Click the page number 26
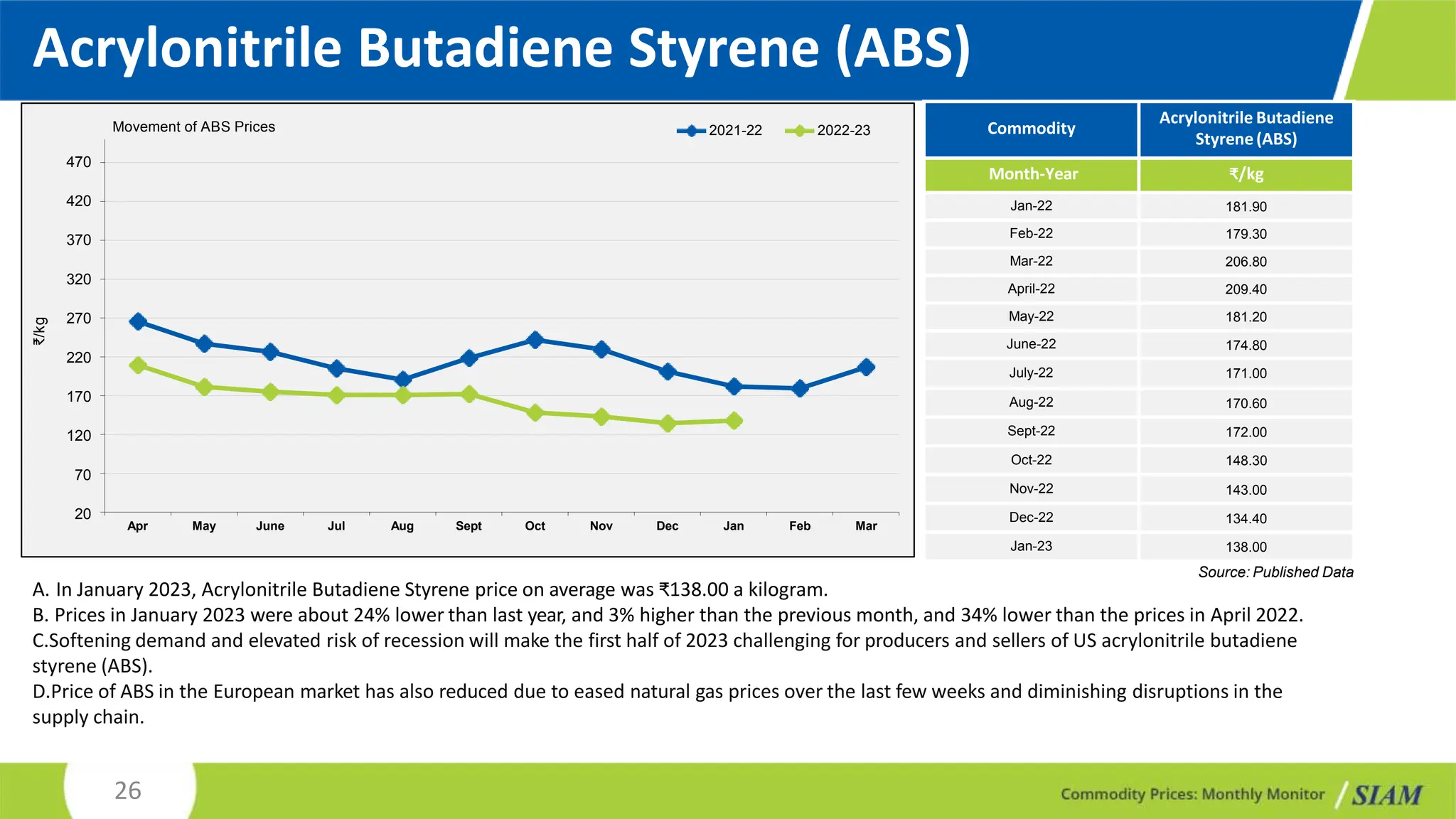 [x=128, y=791]
